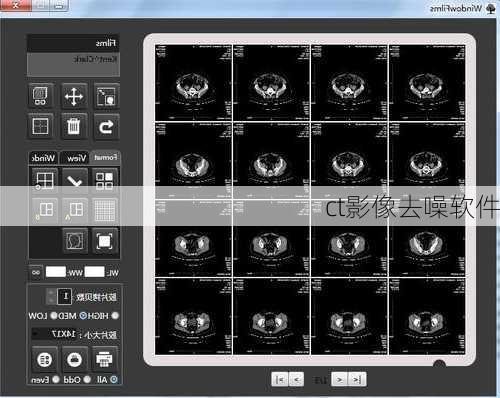Click the head outline icon
The image size is (500, 398).
[x=75, y=241]
